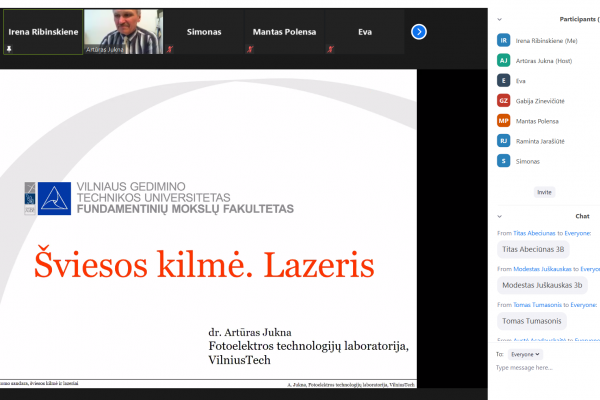Click the 'Participants' panel heading
Image resolution: width=600 pixels, height=400 pixels.
pyautogui.click(x=578, y=19)
